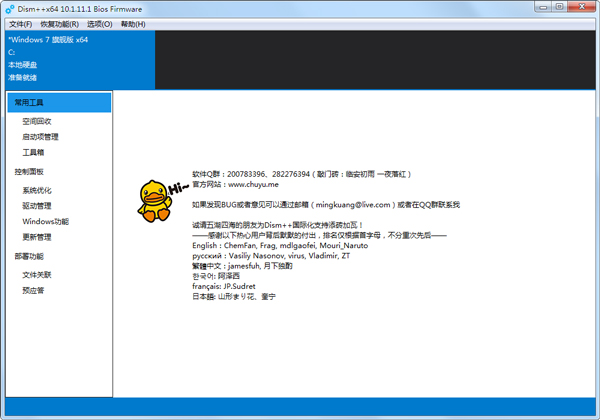The height and width of the screenshot is (420, 600).
Task: Open Windows功能 in the sidebar
Action: tap(46, 221)
